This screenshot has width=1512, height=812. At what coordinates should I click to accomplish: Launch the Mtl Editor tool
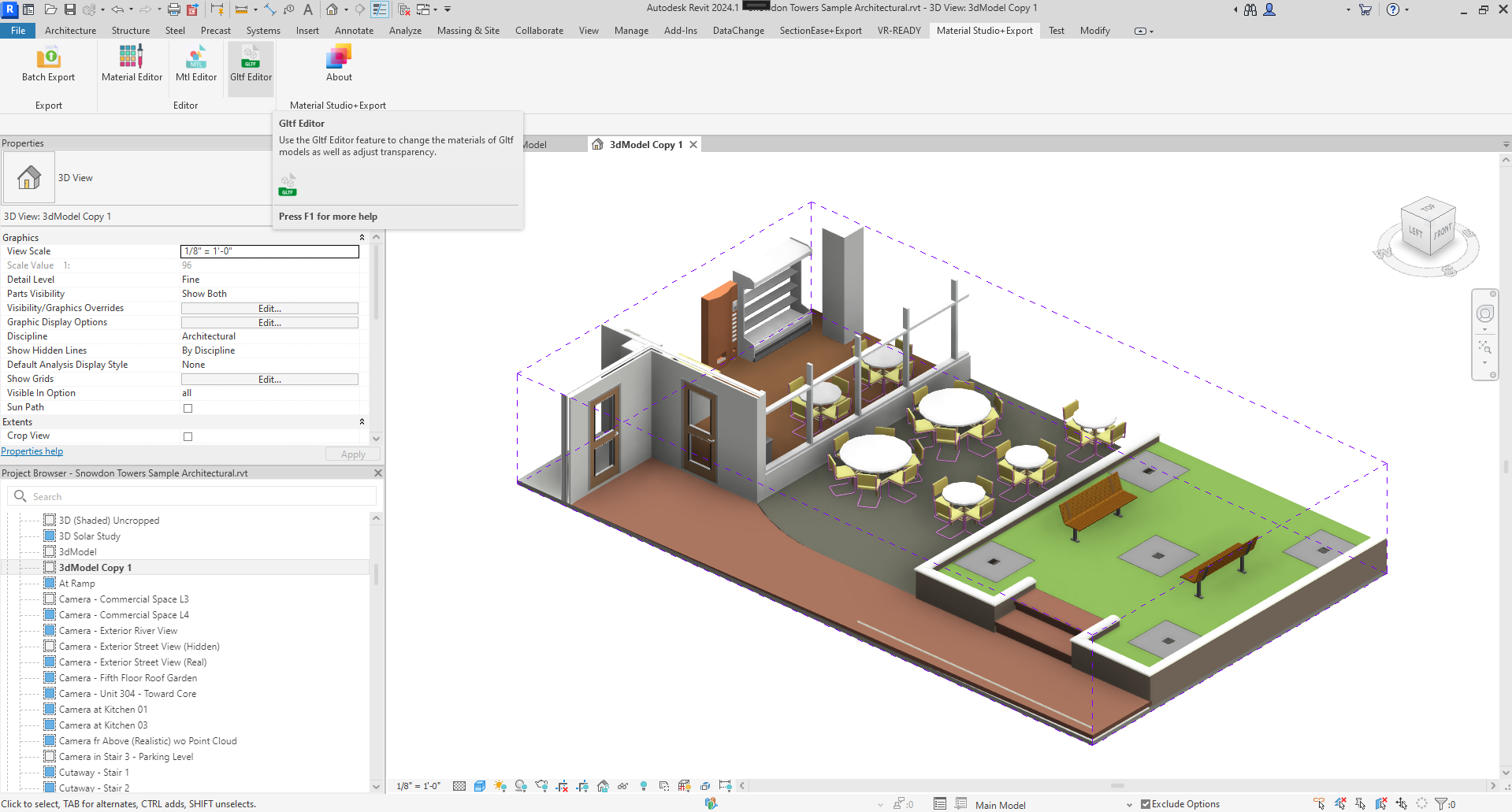196,64
